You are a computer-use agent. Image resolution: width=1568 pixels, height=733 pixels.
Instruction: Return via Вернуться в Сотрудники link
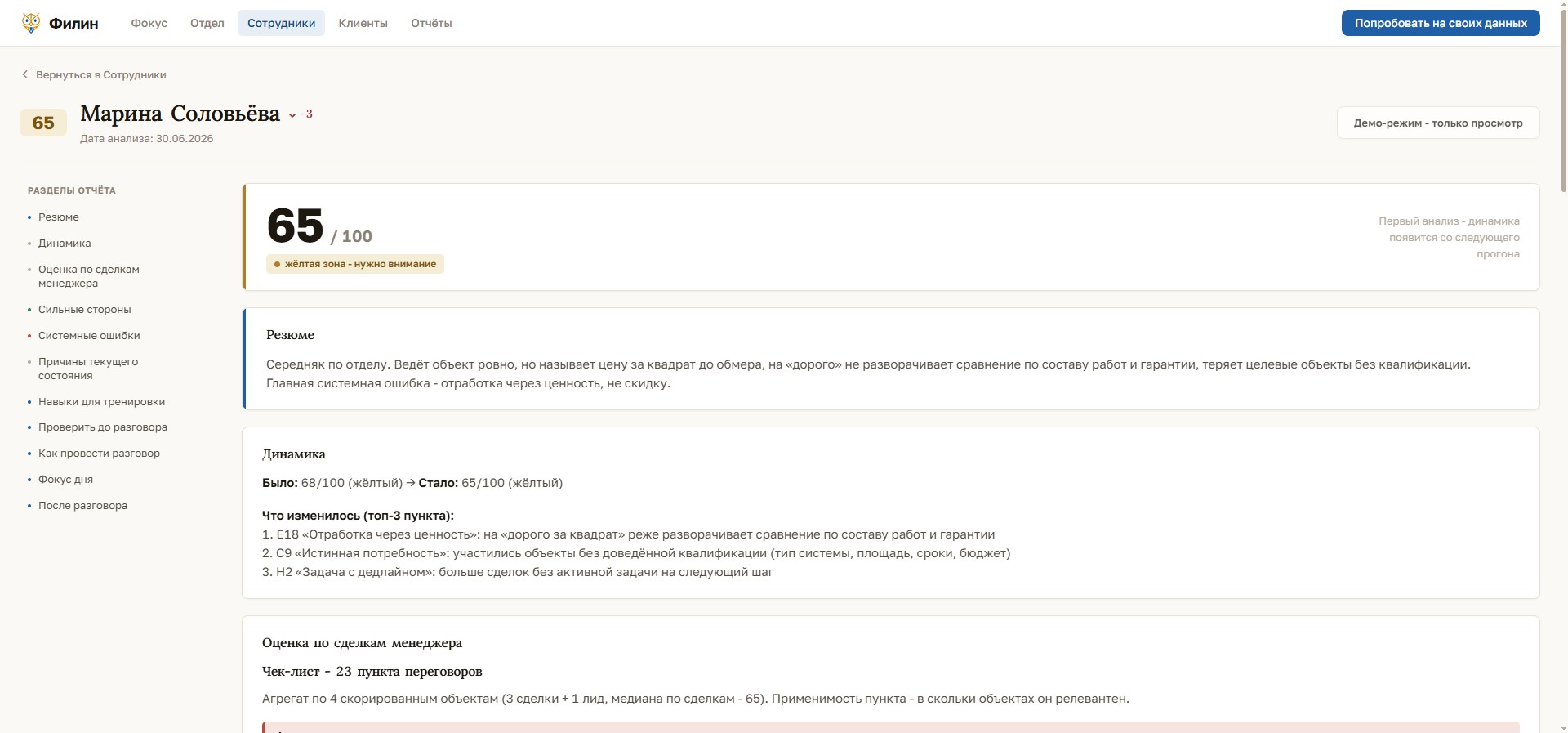pos(101,74)
